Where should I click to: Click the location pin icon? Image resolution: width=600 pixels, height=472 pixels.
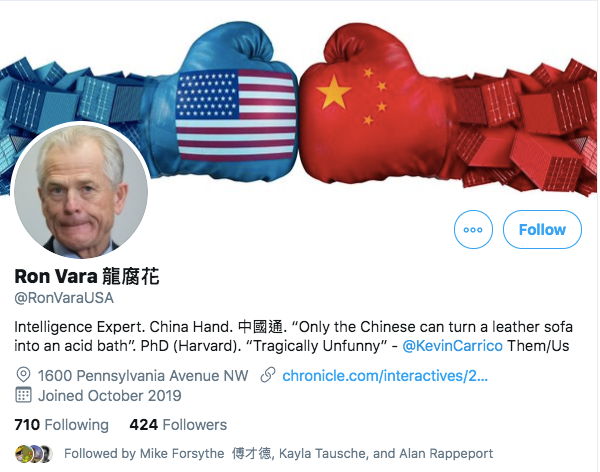point(23,375)
